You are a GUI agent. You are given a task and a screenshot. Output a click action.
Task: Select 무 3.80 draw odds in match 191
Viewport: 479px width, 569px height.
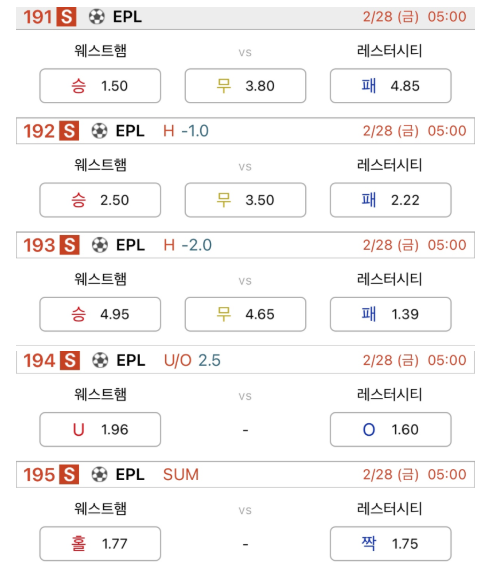click(x=245, y=86)
